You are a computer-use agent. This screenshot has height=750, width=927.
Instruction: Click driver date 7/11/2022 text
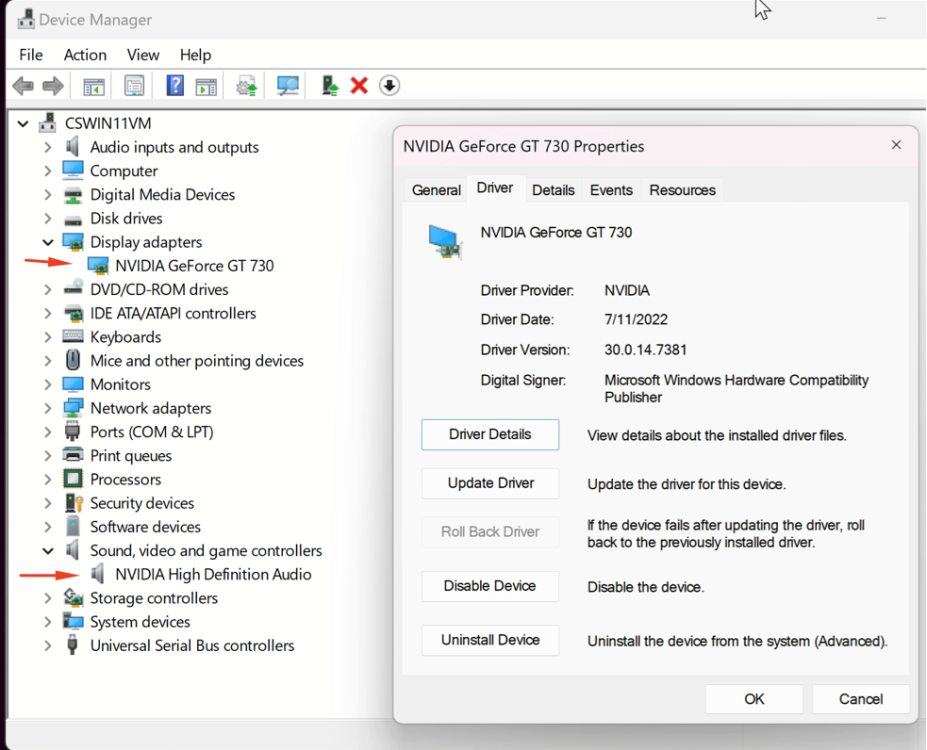[x=636, y=320]
